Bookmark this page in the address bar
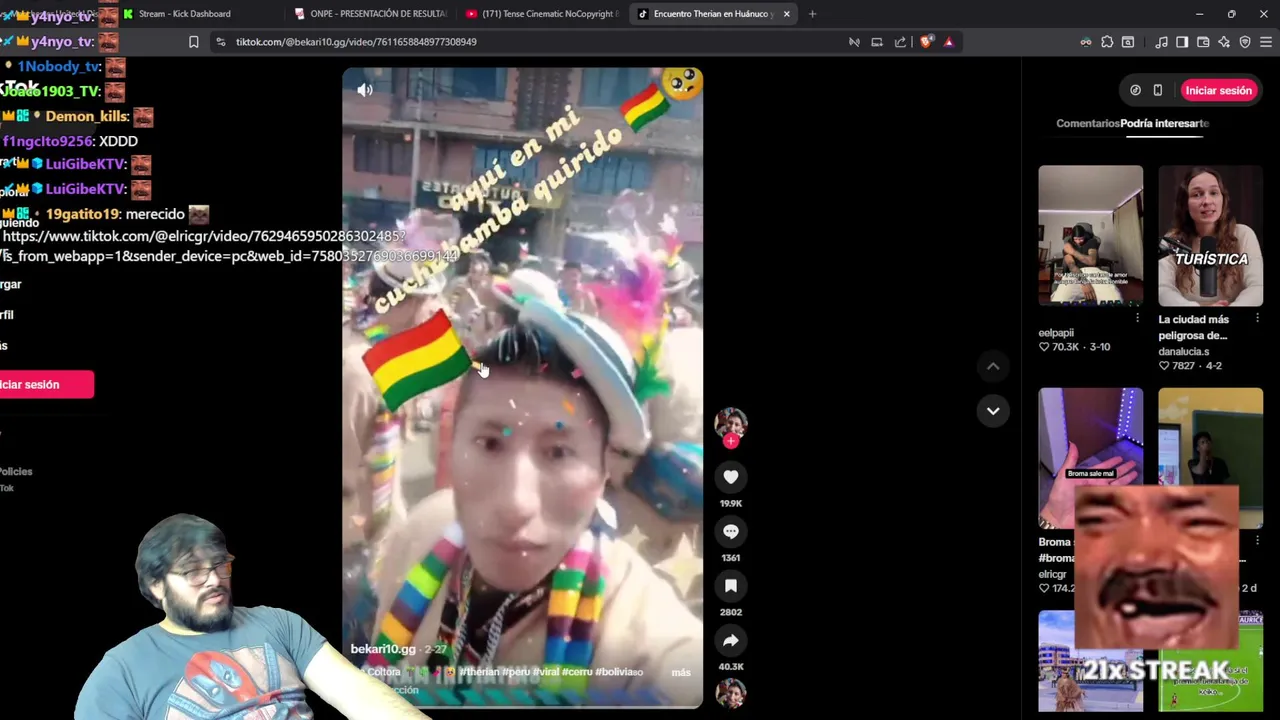The width and height of the screenshot is (1280, 720). click(x=193, y=42)
